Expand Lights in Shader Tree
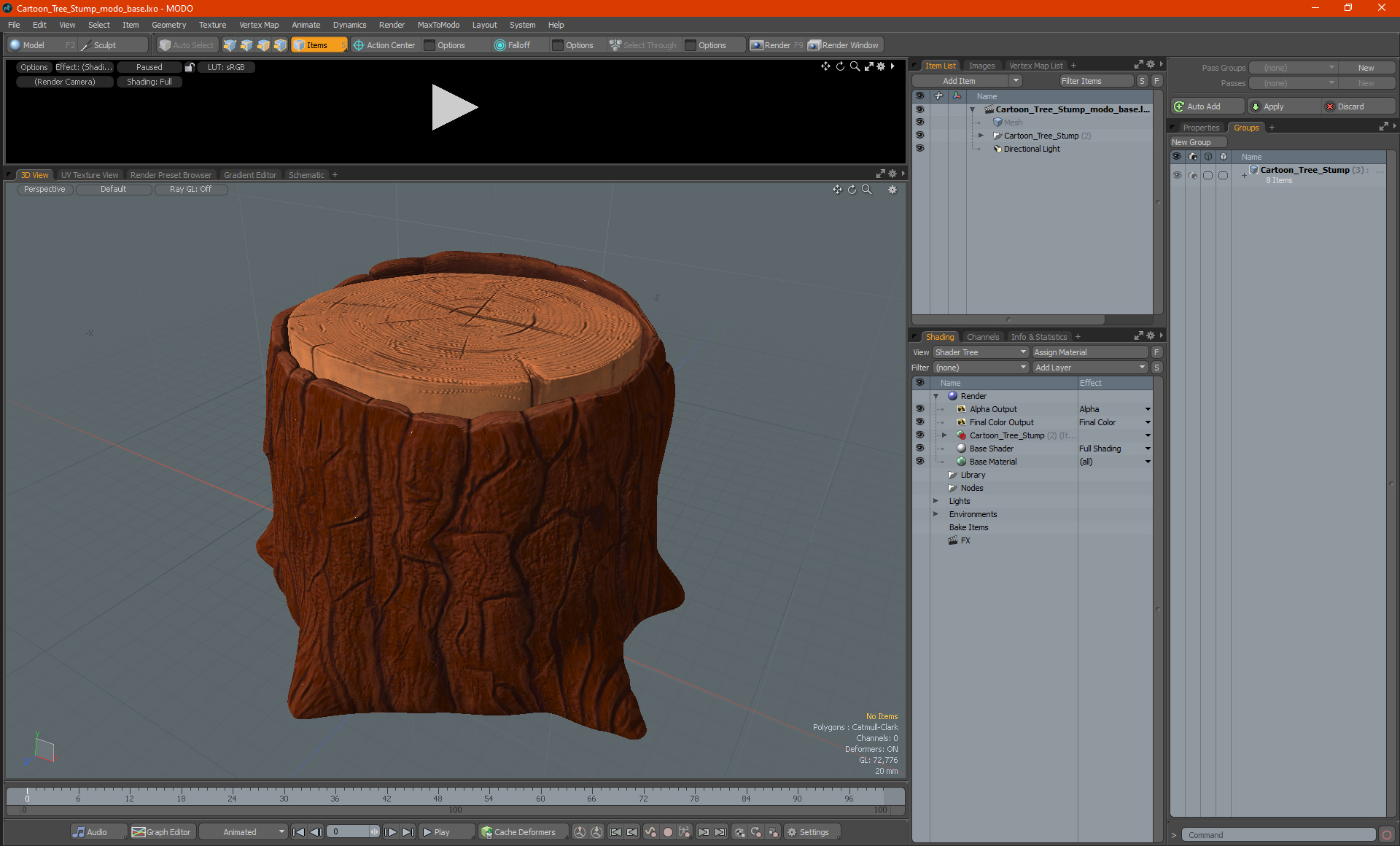Image resolution: width=1400 pixels, height=846 pixels. point(936,501)
